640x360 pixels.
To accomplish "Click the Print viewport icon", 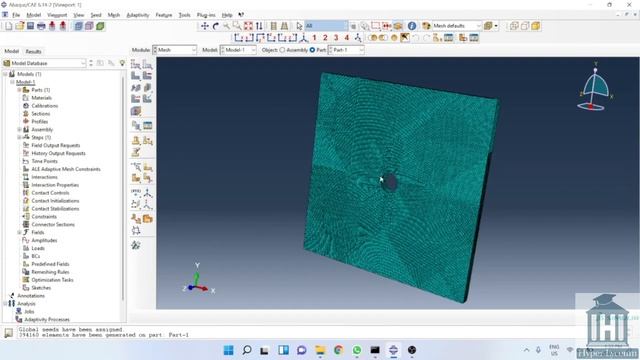I will 41,26.
